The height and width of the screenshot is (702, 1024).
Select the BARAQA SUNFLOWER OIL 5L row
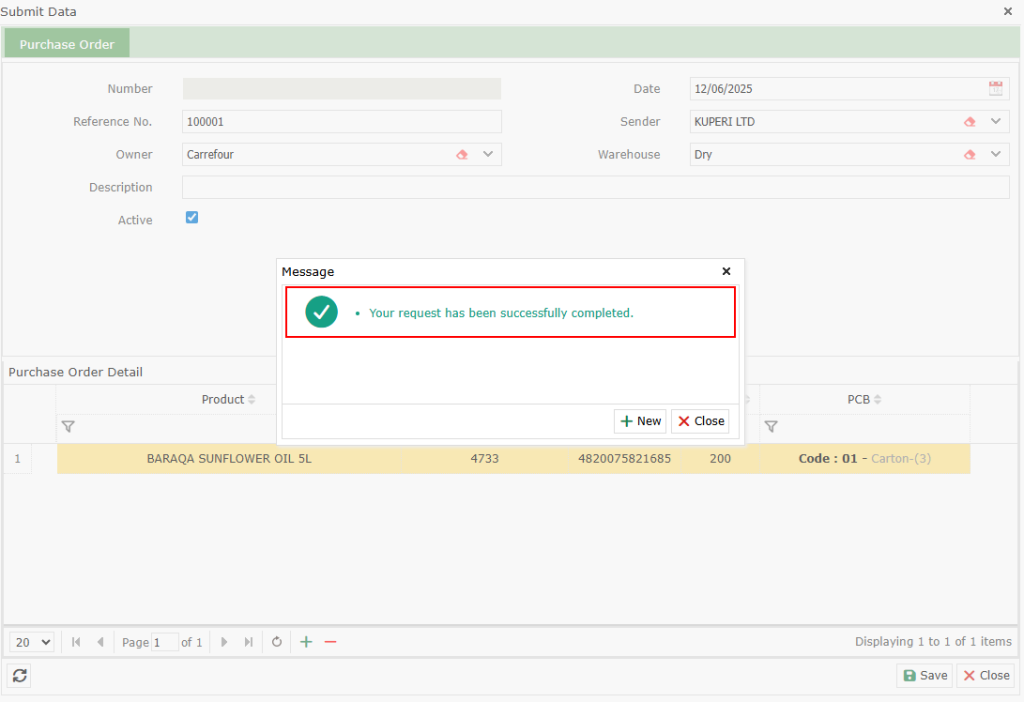[229, 459]
